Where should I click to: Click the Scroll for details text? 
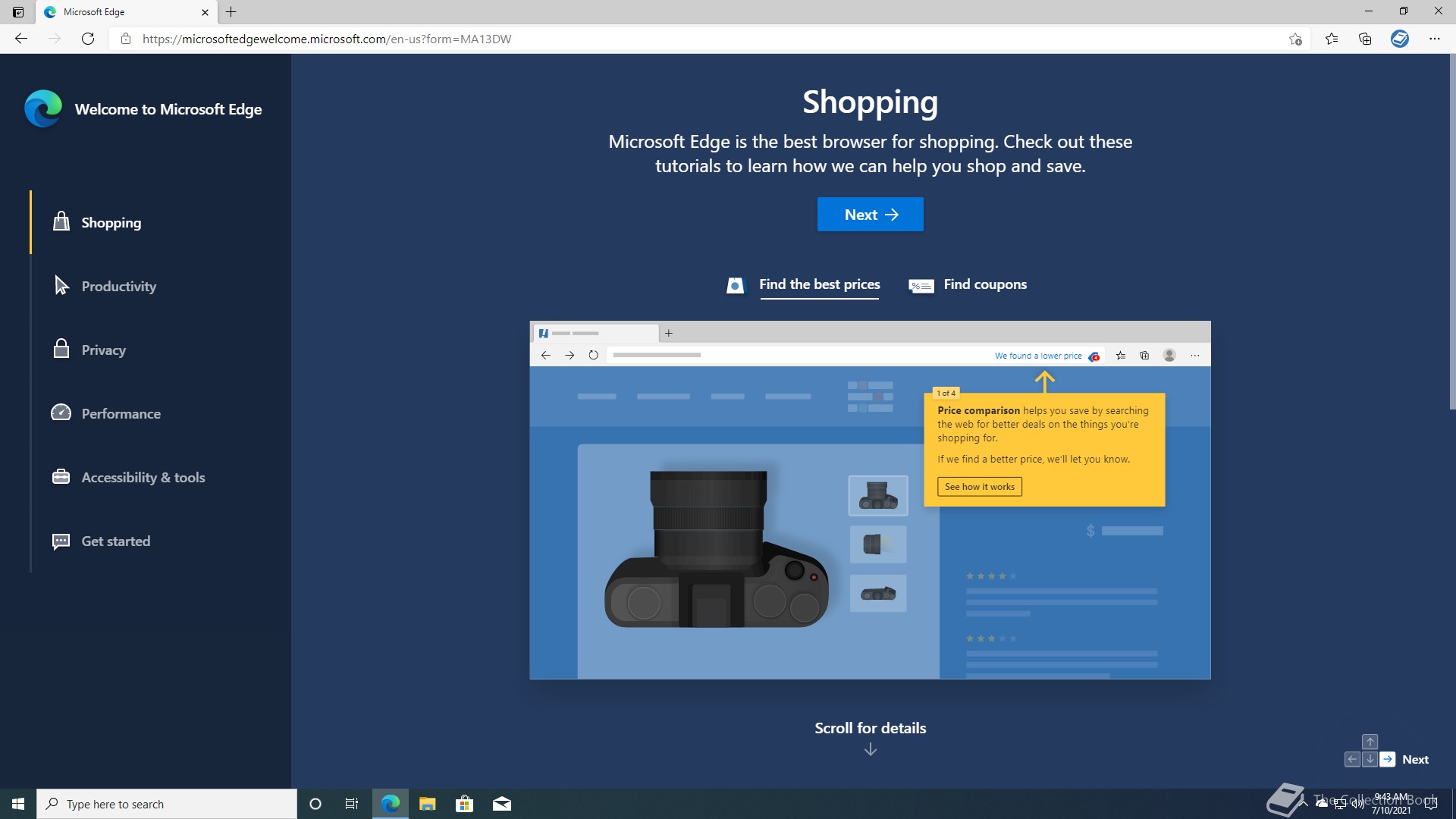871,728
